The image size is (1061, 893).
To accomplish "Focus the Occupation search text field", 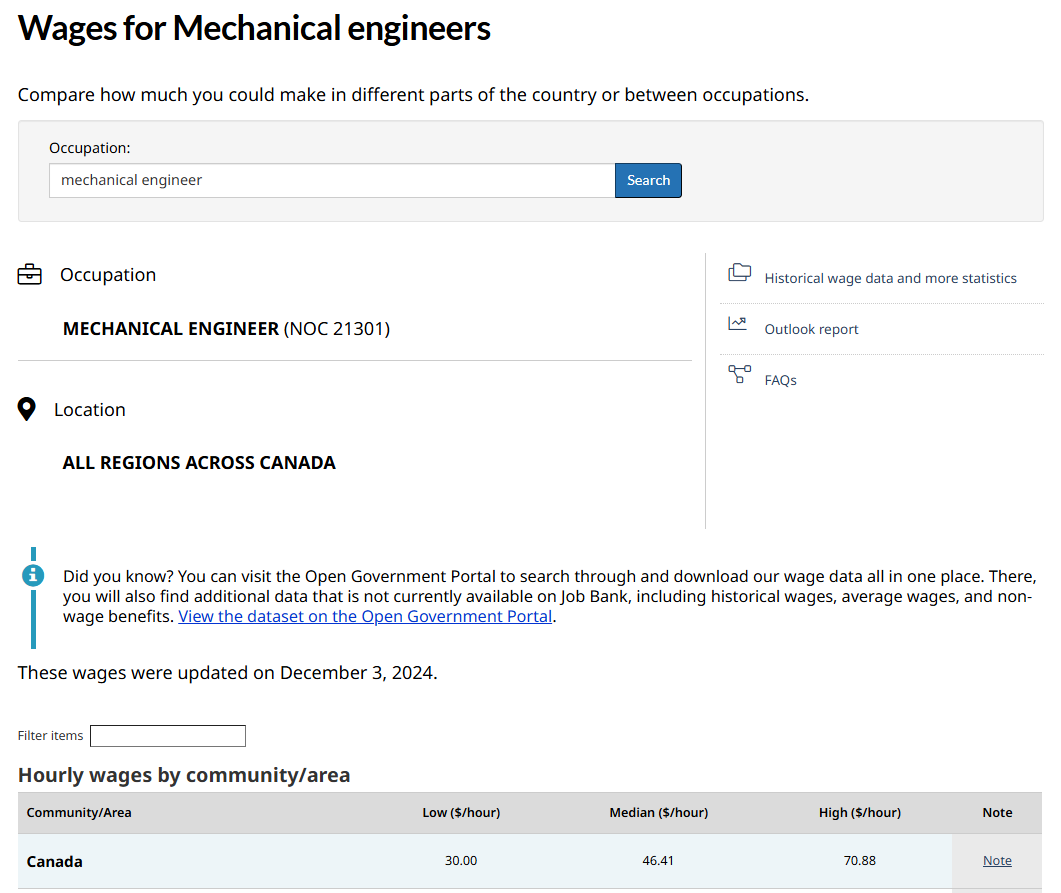I will point(331,181).
